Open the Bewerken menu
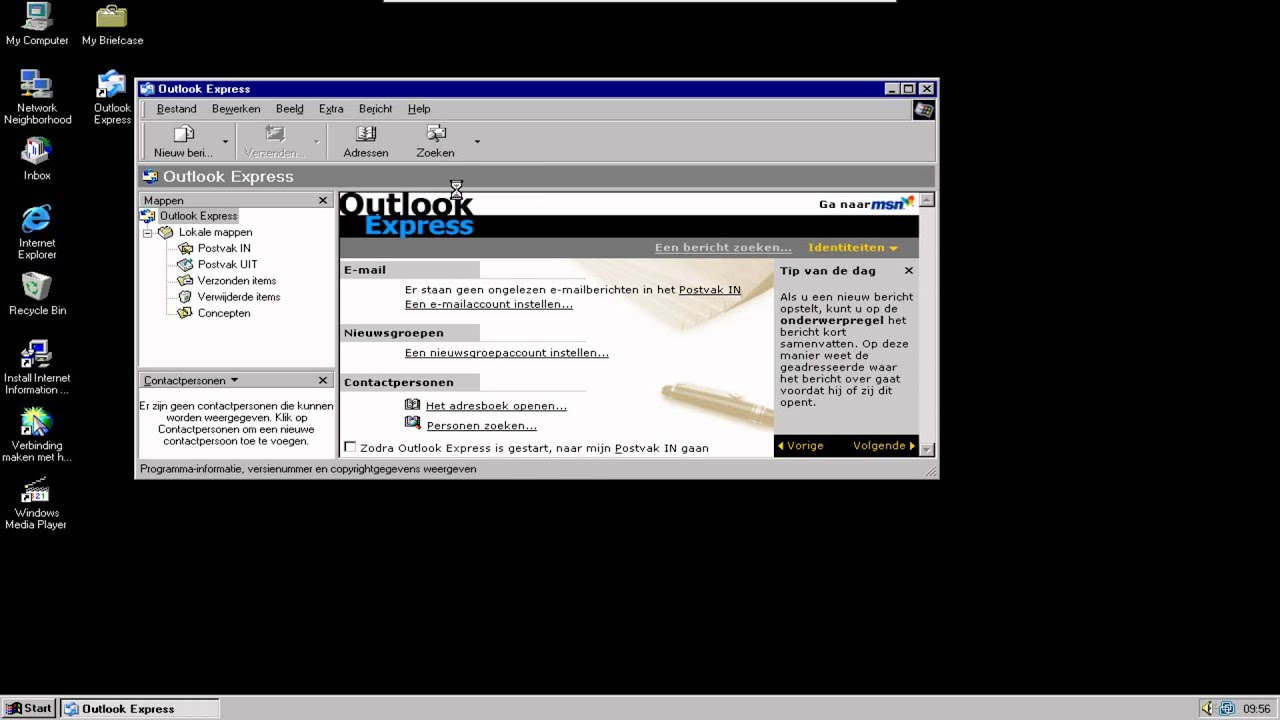Image resolution: width=1280 pixels, height=720 pixels. click(x=236, y=109)
